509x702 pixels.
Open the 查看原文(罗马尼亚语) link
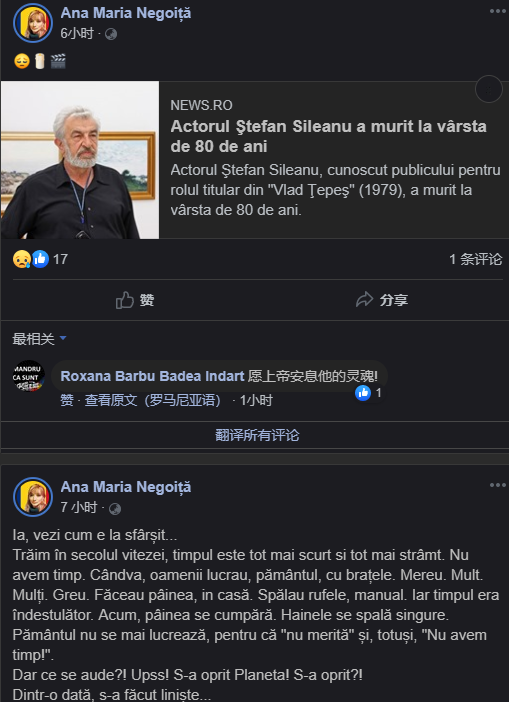pyautogui.click(x=152, y=400)
